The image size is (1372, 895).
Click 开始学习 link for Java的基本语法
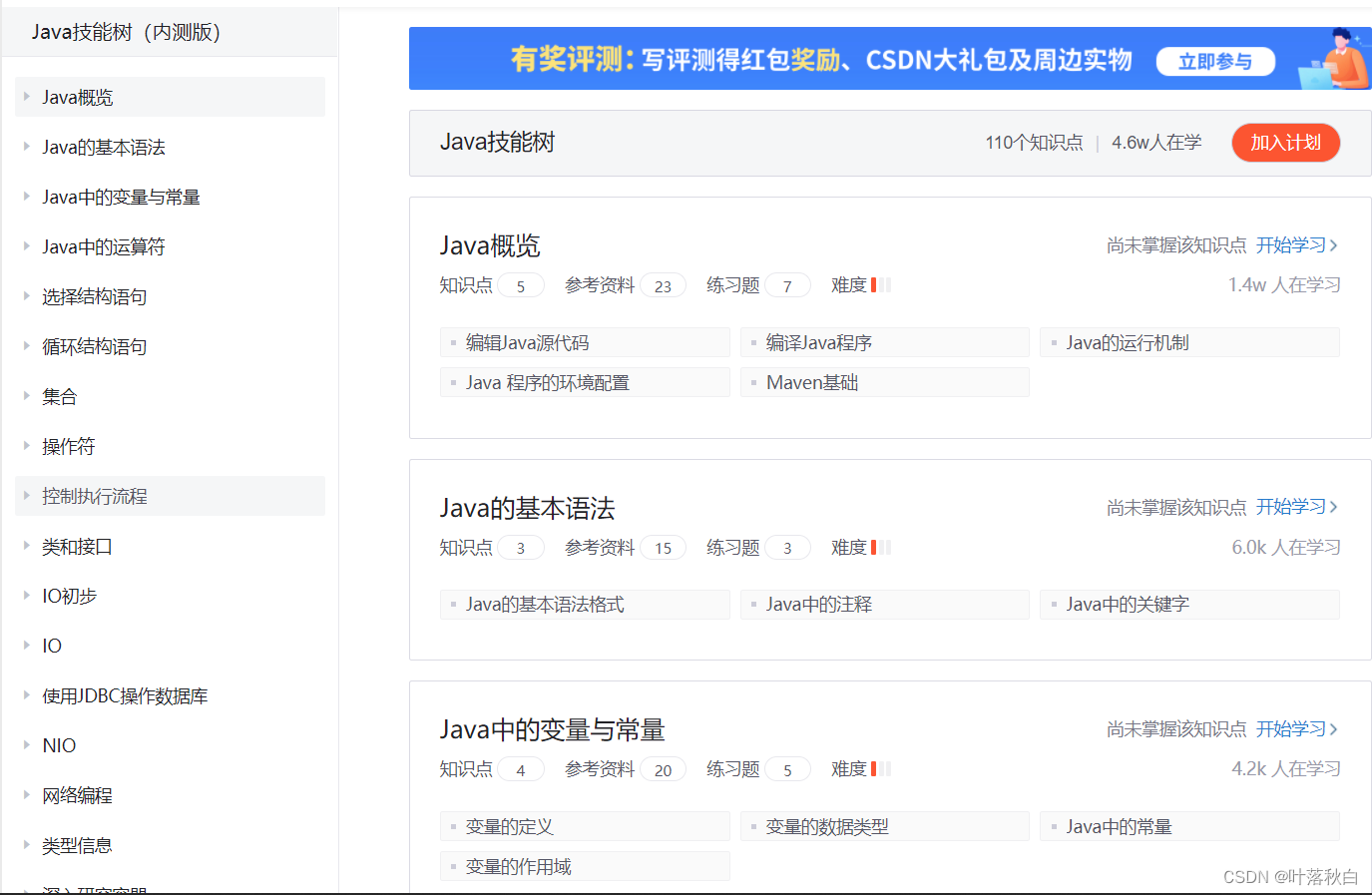1296,507
